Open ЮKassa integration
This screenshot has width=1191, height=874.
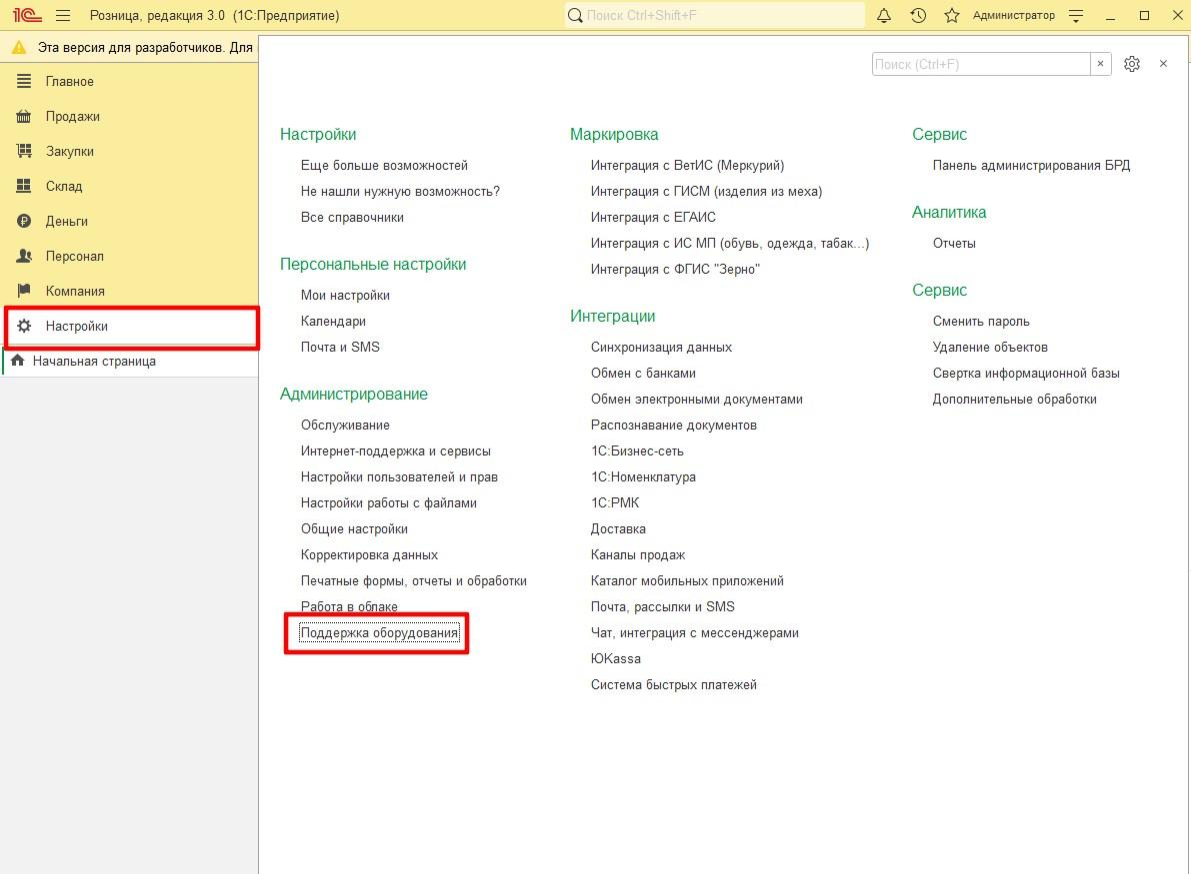click(616, 659)
